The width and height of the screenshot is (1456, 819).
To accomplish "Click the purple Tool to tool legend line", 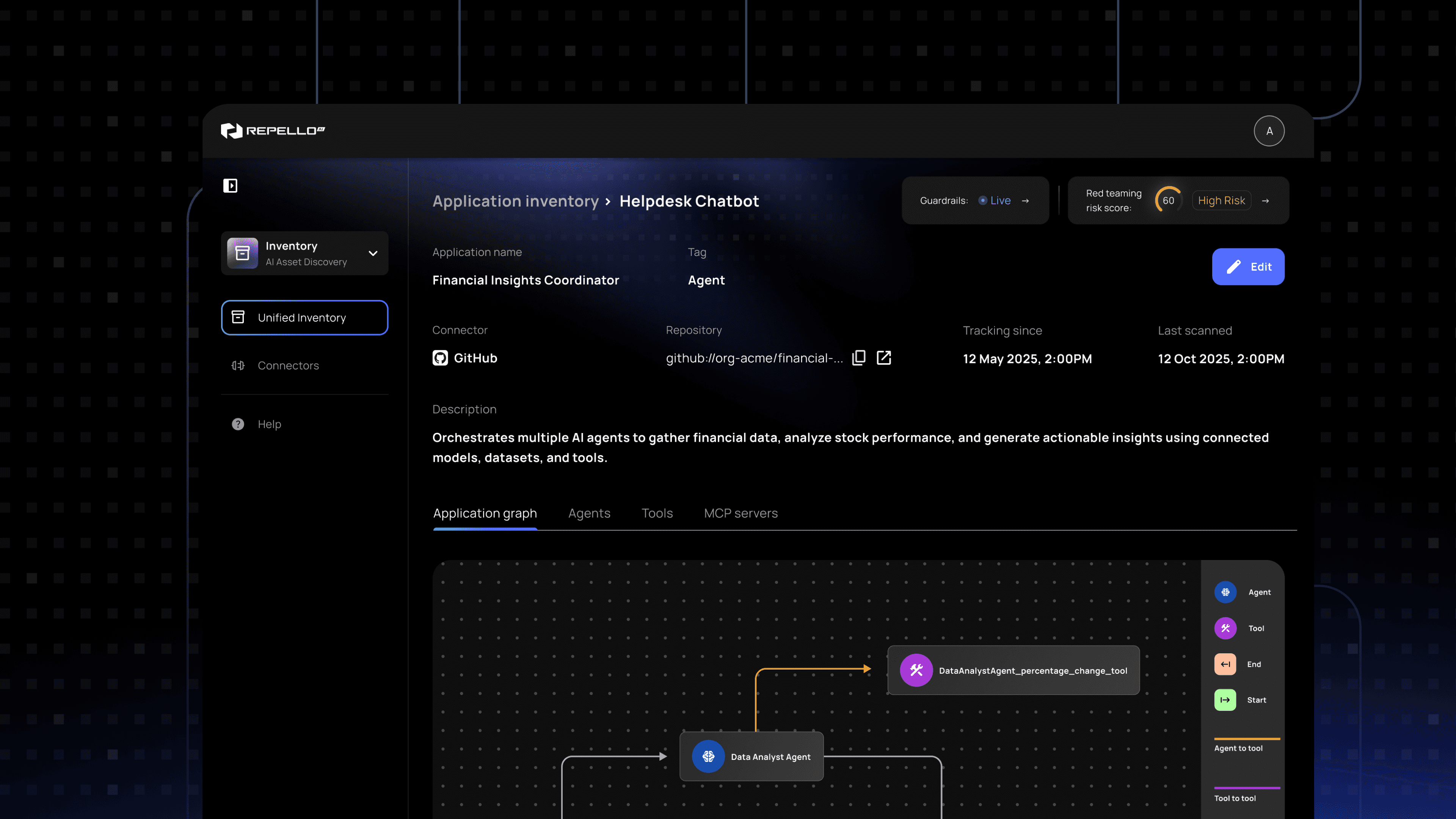I will pyautogui.click(x=1247, y=788).
